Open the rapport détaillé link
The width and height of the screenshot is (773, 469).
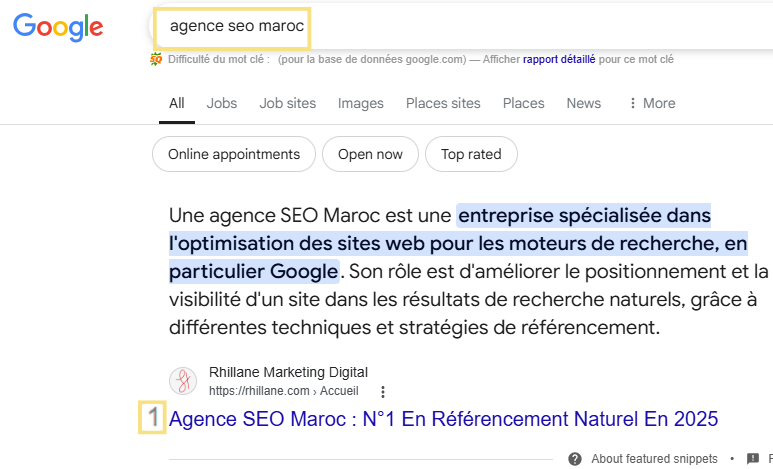(x=559, y=59)
